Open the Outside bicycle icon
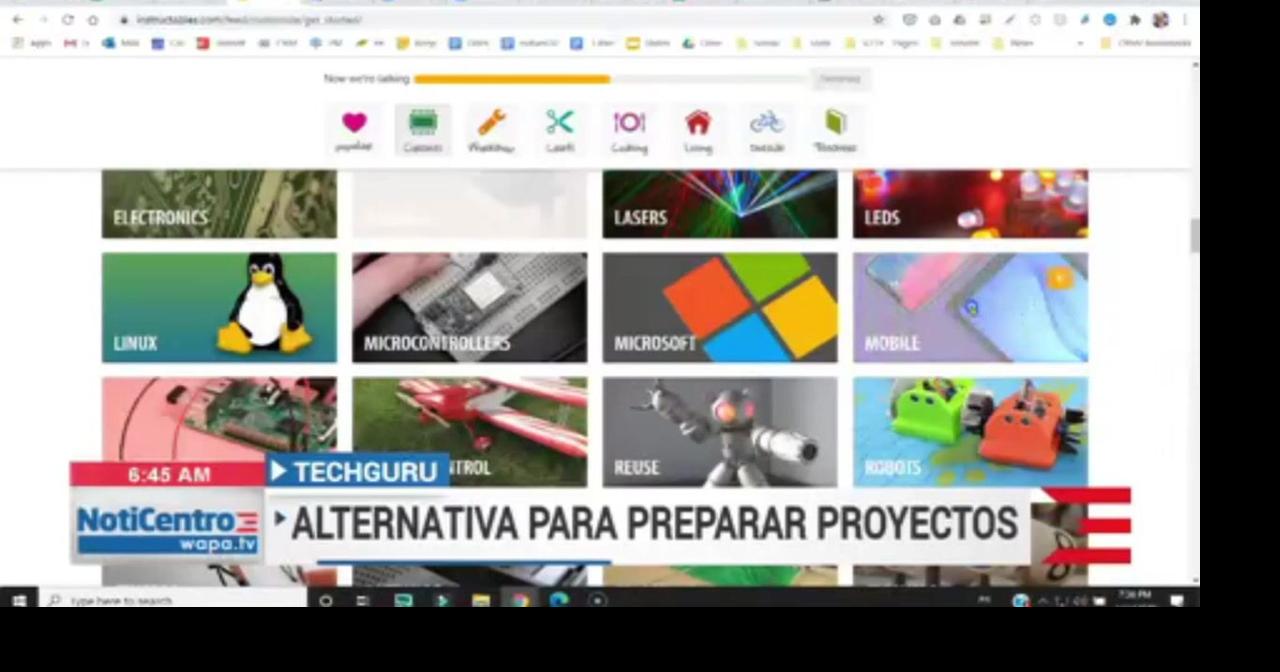Viewport: 1280px width, 672px height. coord(766,128)
